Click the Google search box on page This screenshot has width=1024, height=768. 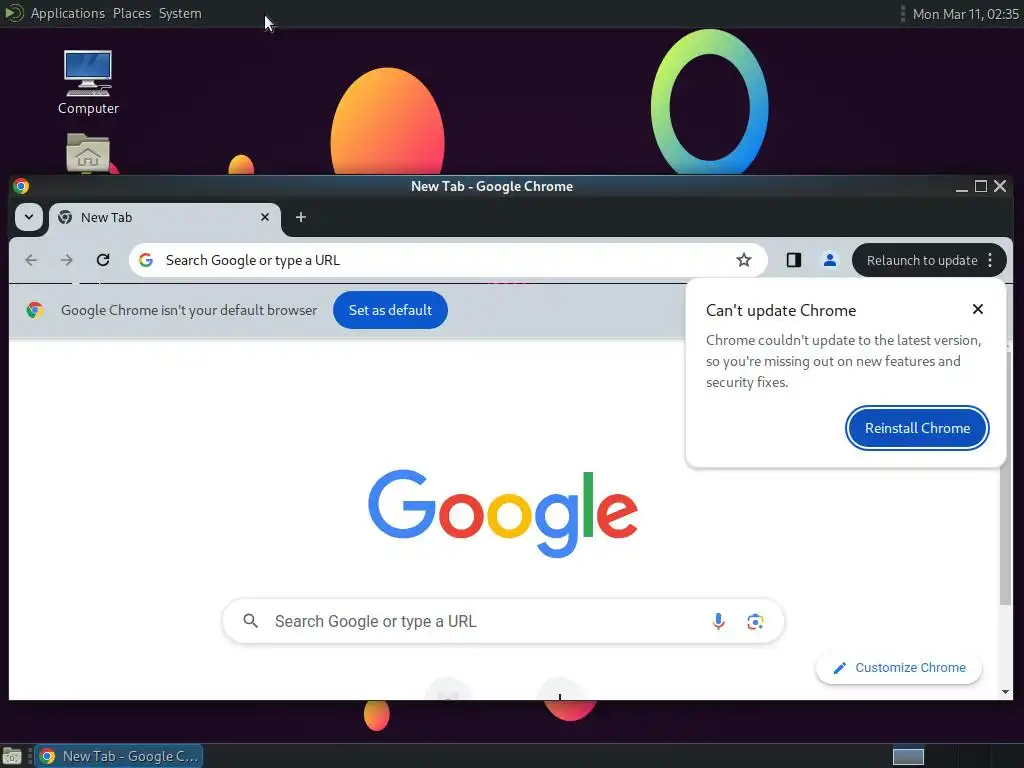[503, 621]
